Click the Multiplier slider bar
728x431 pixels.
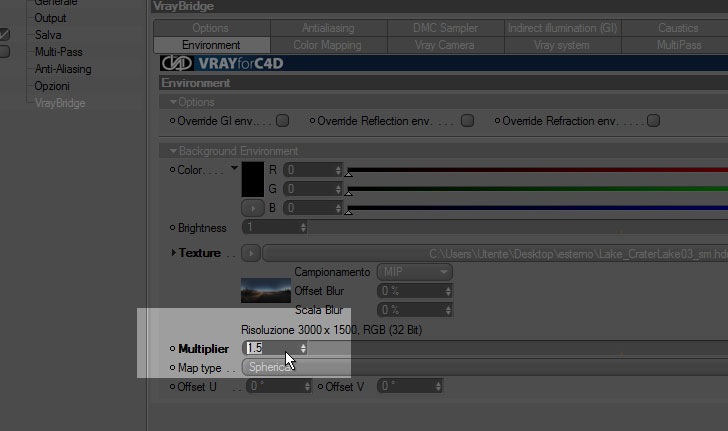[518, 348]
